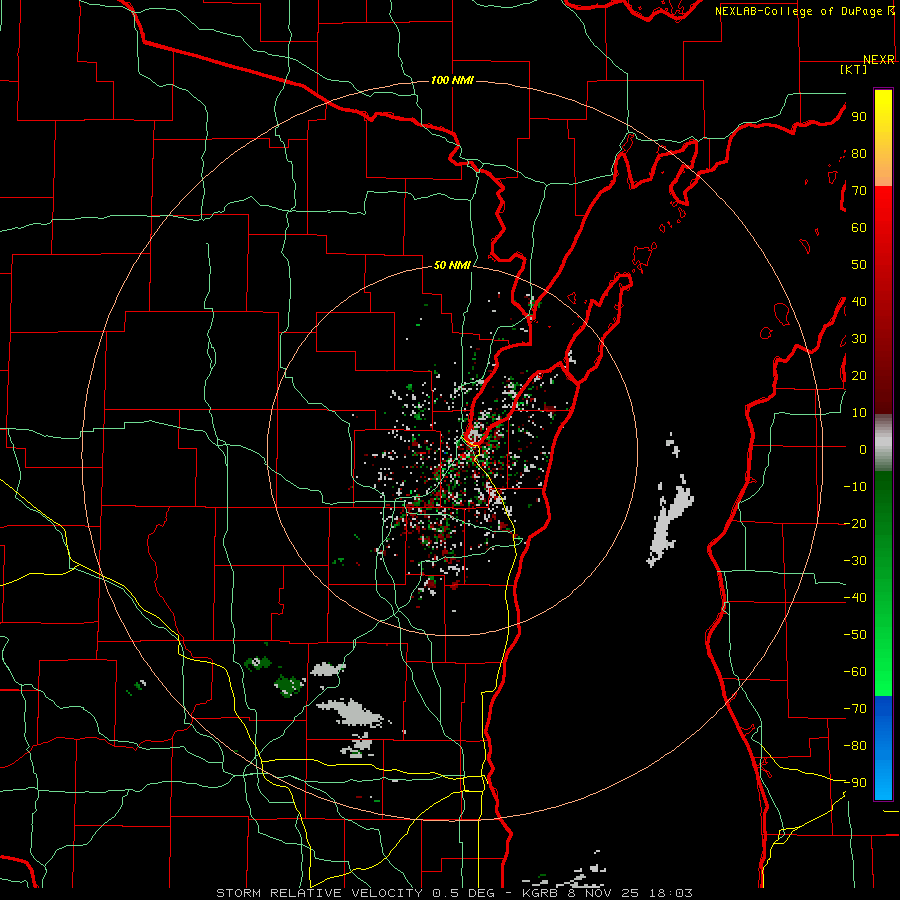This screenshot has width=900, height=900.
Task: Click the -80 value on the velocity scale
Action: point(855,746)
